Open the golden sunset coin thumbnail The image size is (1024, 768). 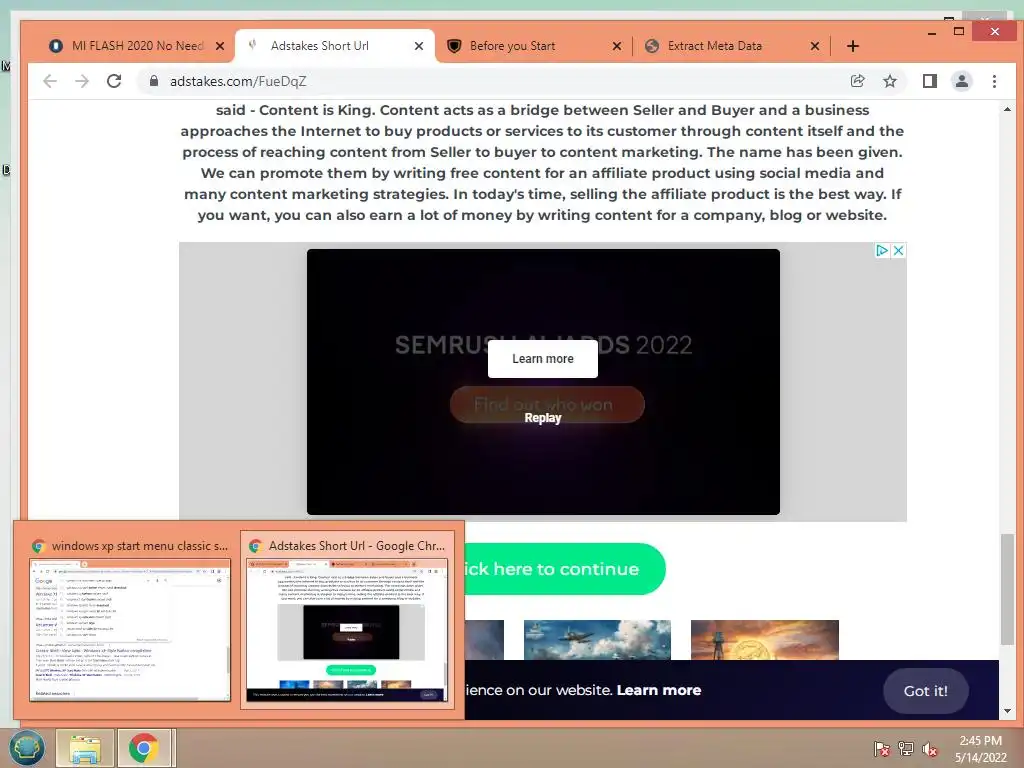pos(765,640)
